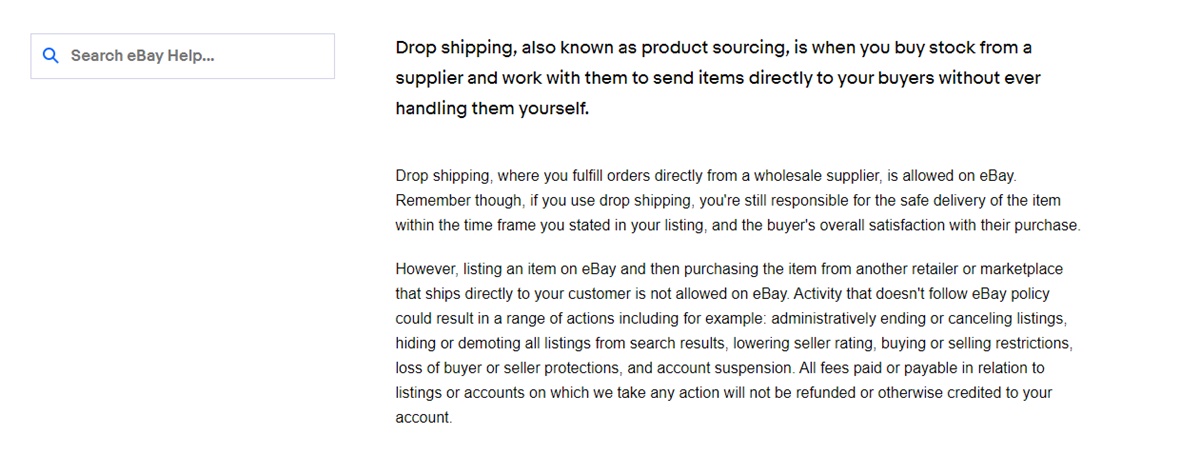Select paragraph starting "Drop shipping, where you fulfill"
Image resolution: width=1200 pixels, height=474 pixels.
coord(738,200)
